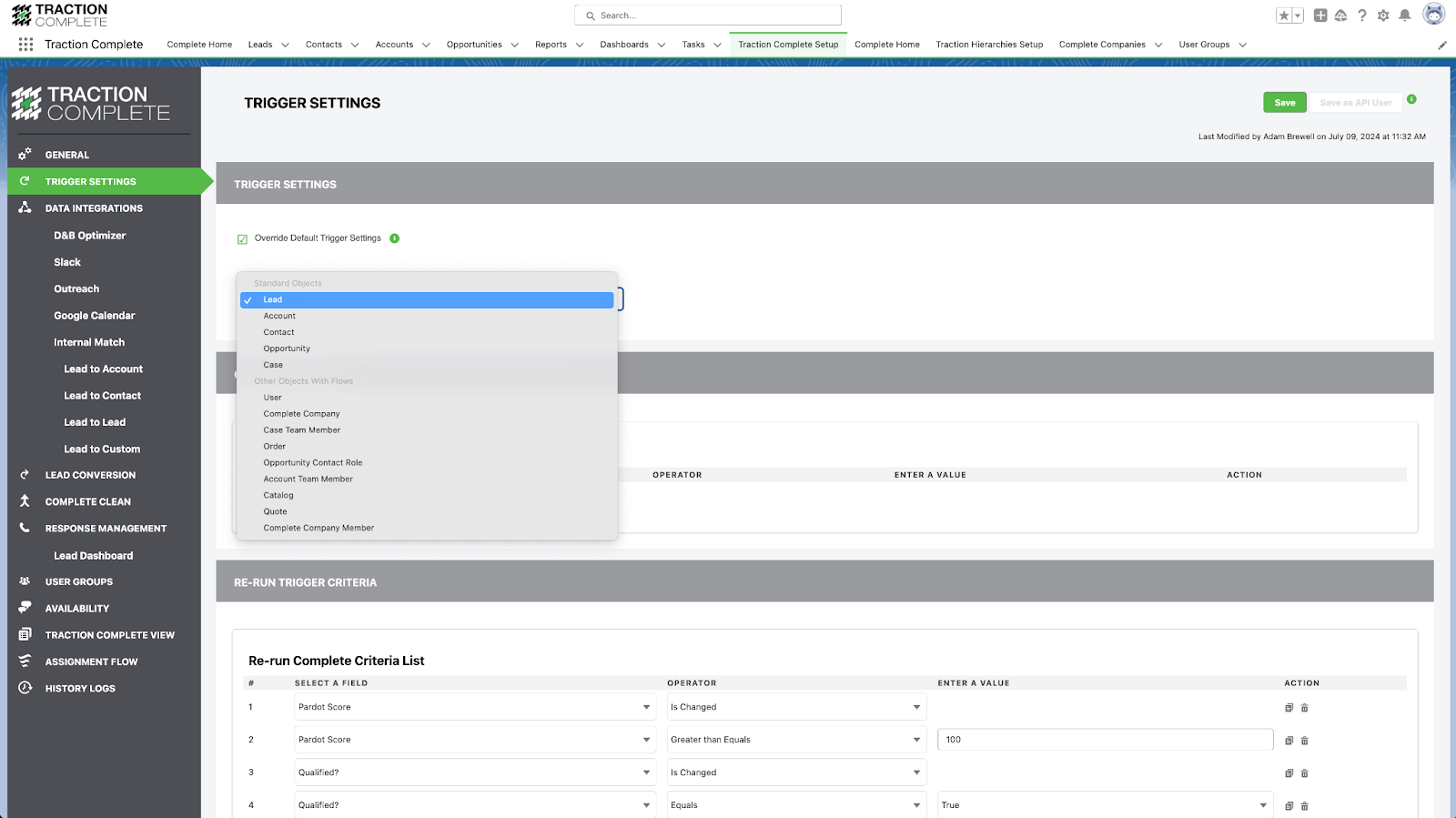The width and height of the screenshot is (1456, 818).
Task: Expand the Dashboards nav dropdown chevron
Action: pyautogui.click(x=662, y=45)
